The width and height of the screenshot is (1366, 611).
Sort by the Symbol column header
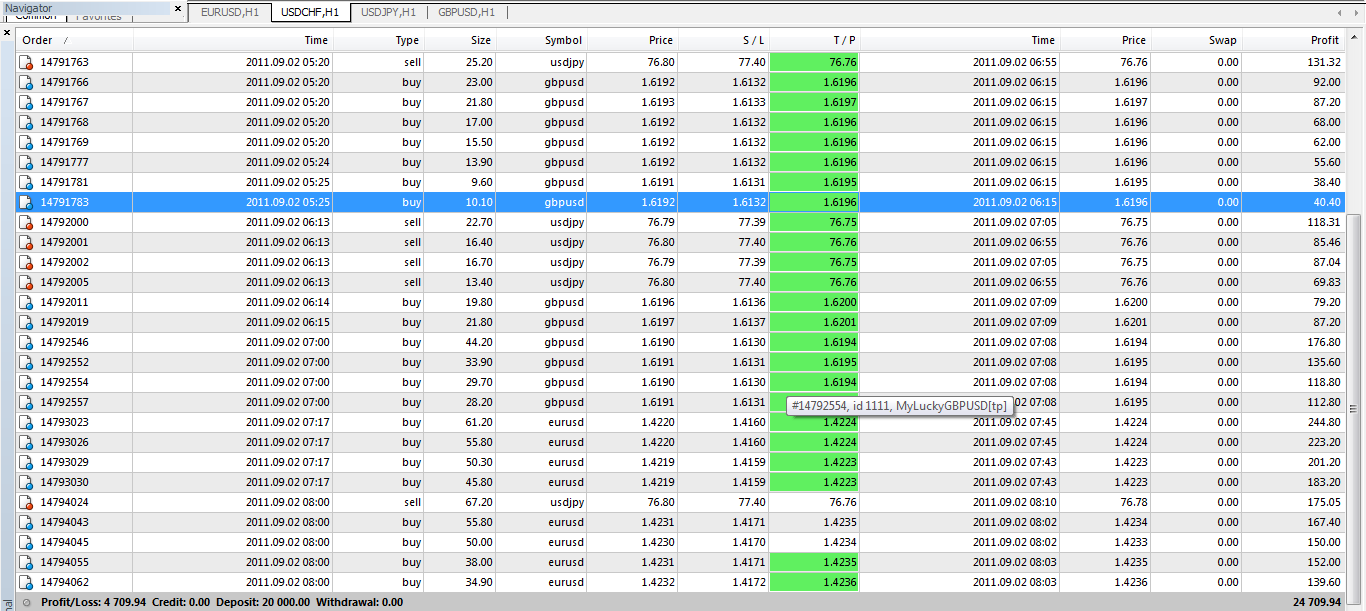[x=540, y=40]
